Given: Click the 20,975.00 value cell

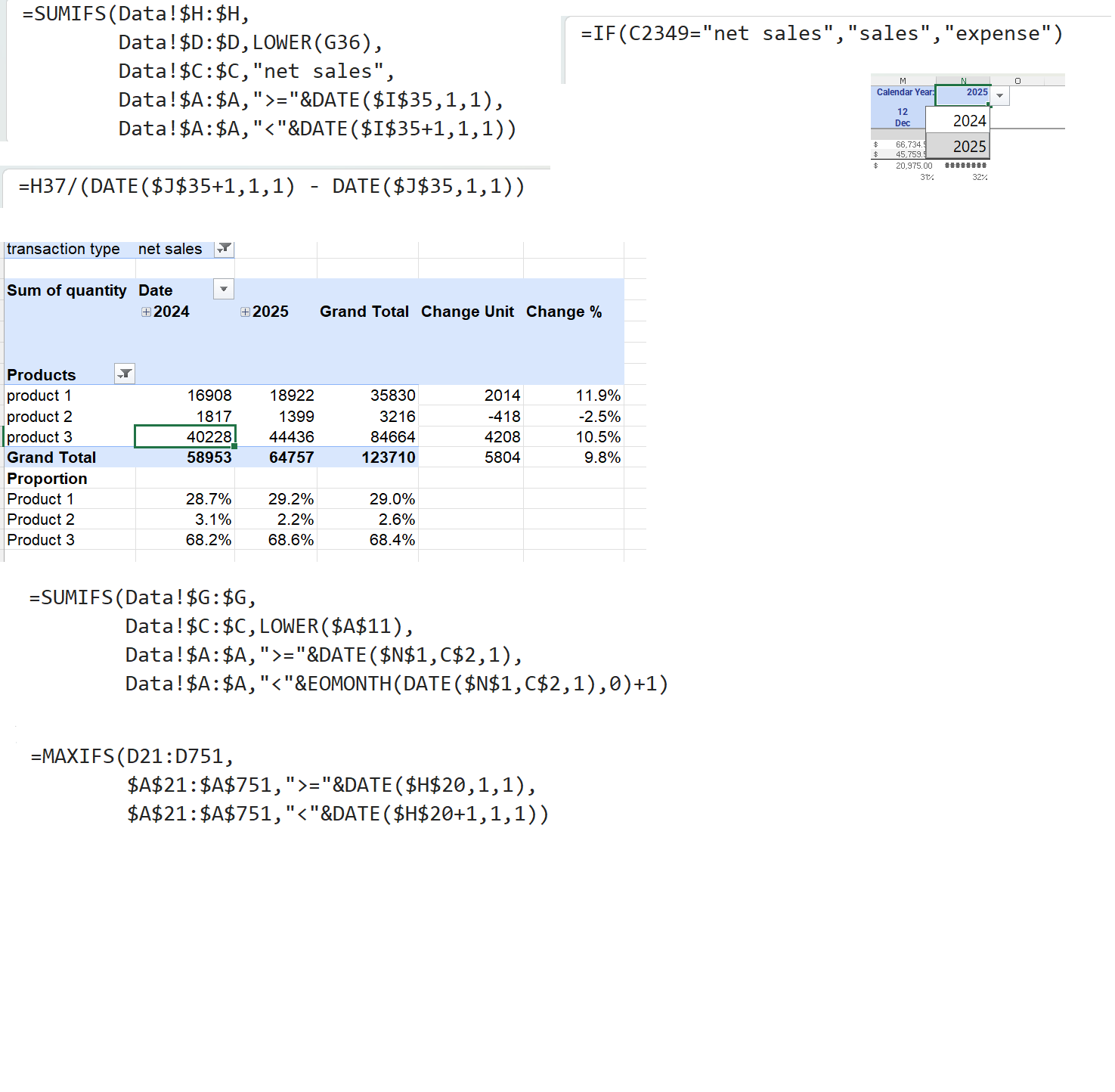Looking at the screenshot, I should [x=913, y=165].
